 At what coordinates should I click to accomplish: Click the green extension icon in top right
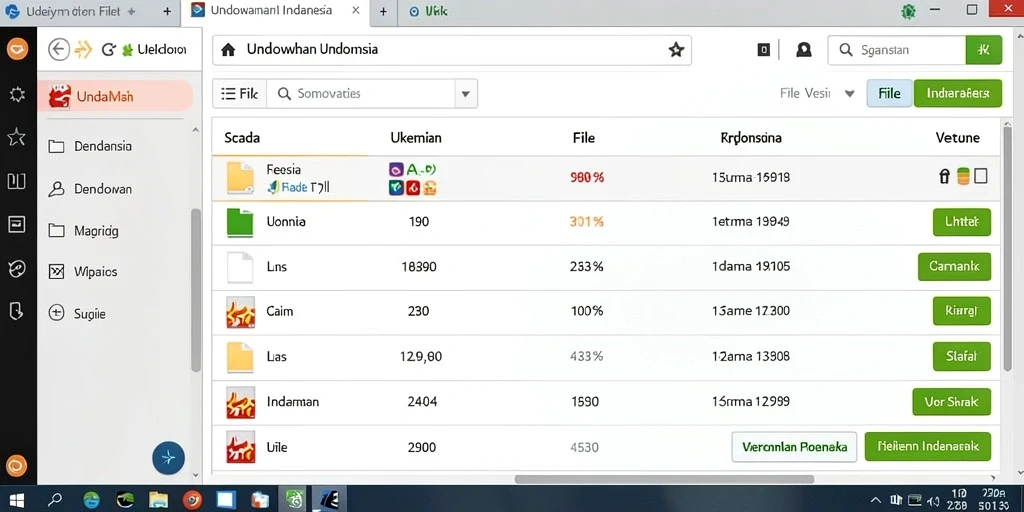[908, 11]
